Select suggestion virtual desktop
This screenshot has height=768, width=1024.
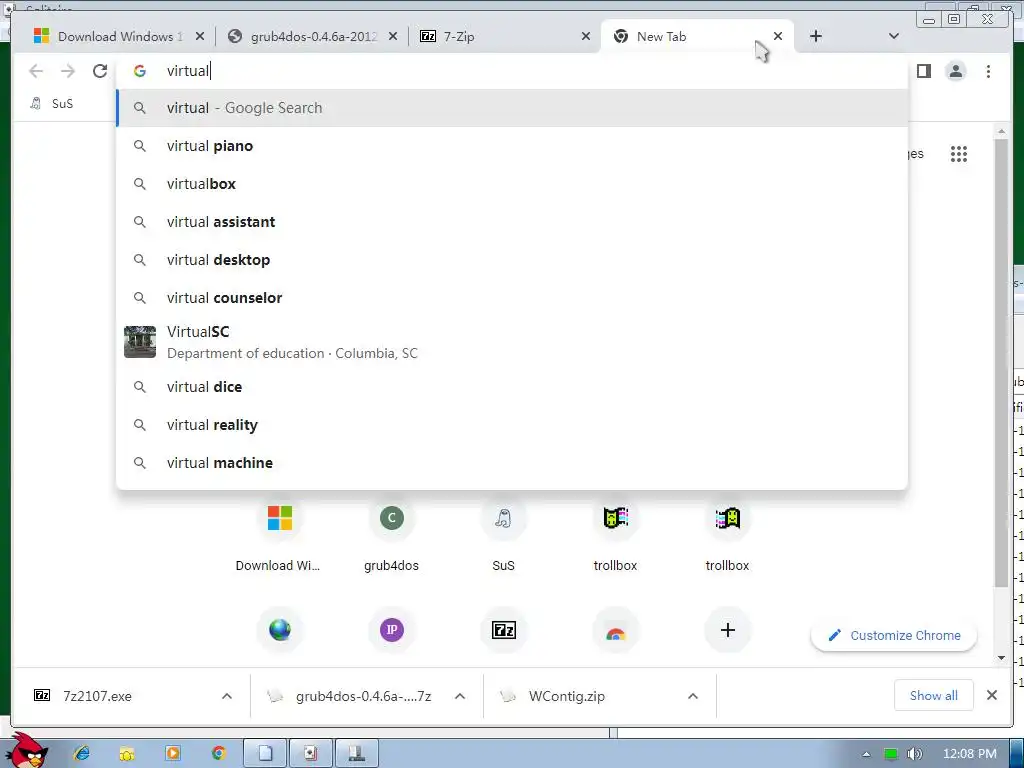[512, 259]
